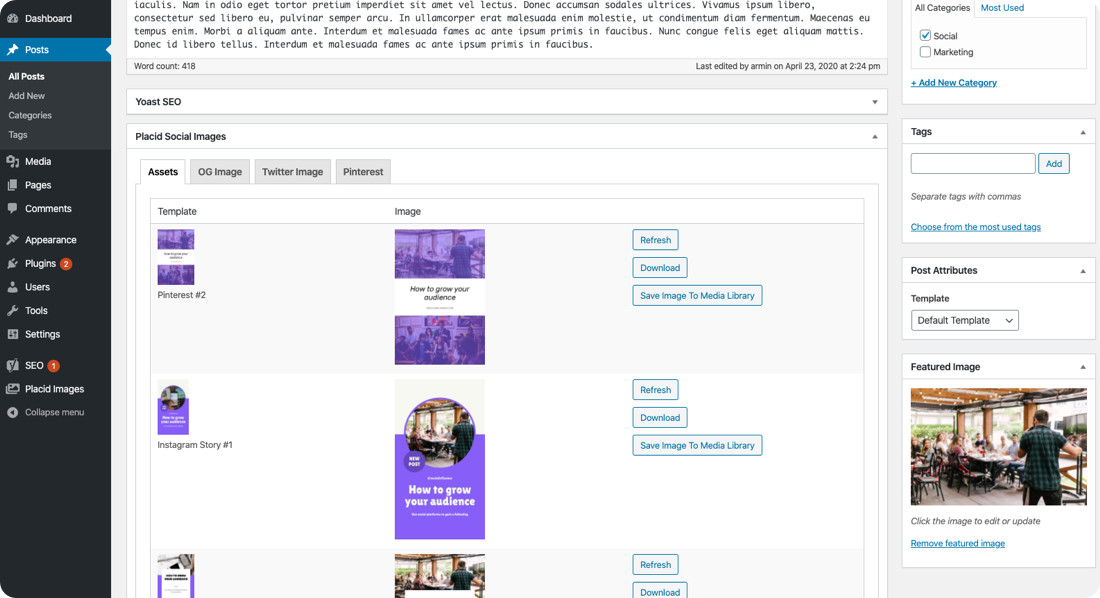Click the Collapse menu arrow icon

tap(13, 412)
